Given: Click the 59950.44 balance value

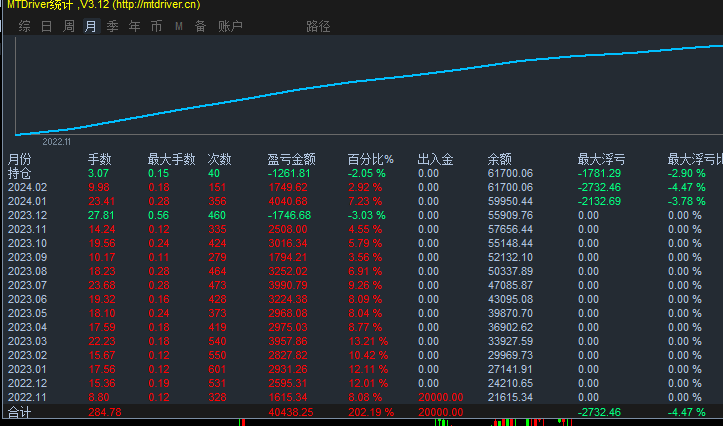Looking at the screenshot, I should pos(510,201).
